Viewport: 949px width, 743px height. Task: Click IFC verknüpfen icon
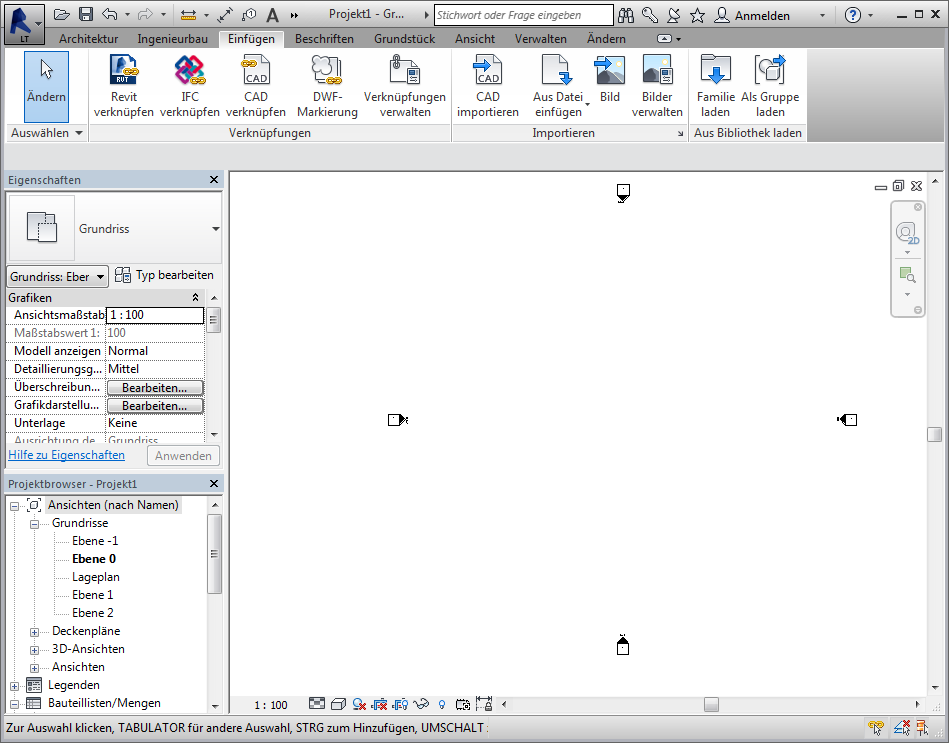pos(189,70)
